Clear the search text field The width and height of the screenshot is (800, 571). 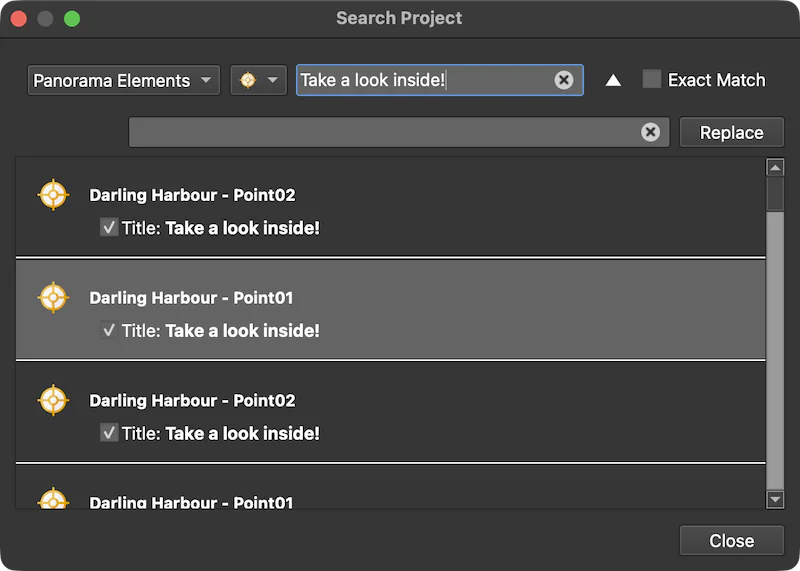click(564, 80)
